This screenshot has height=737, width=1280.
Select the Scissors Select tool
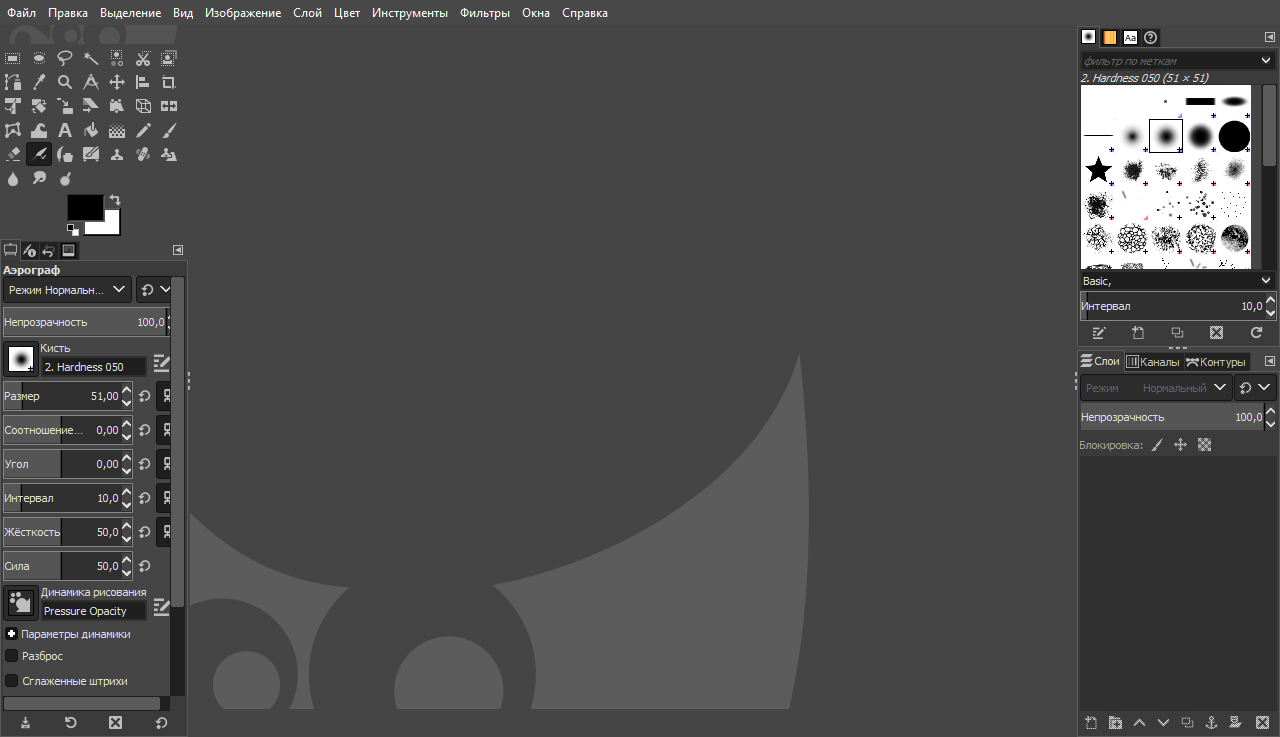[143, 58]
